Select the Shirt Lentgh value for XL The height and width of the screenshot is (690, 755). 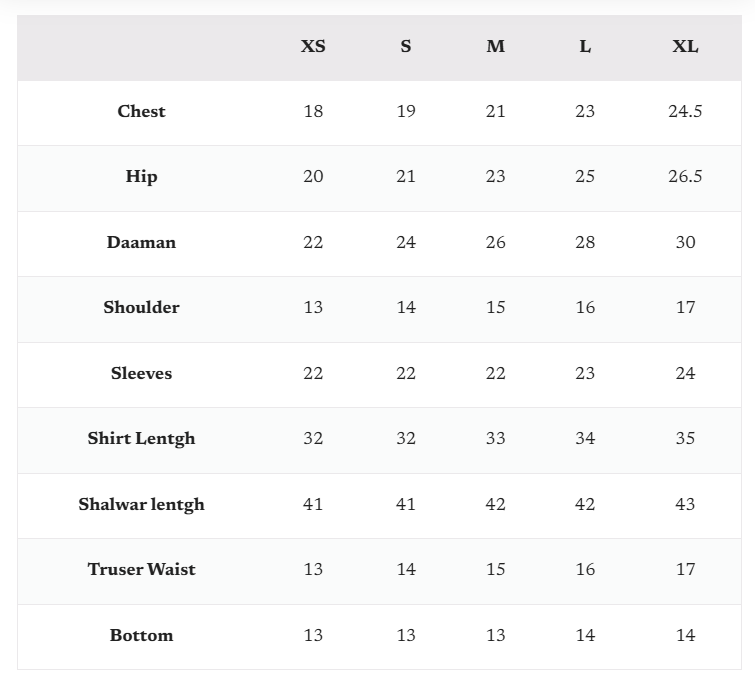coord(685,438)
